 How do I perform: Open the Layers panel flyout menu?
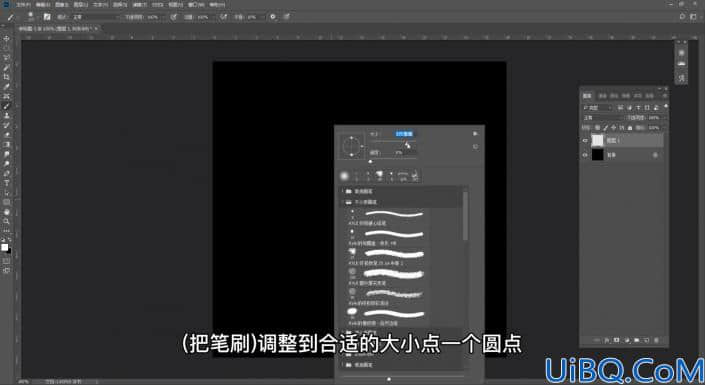(665, 96)
